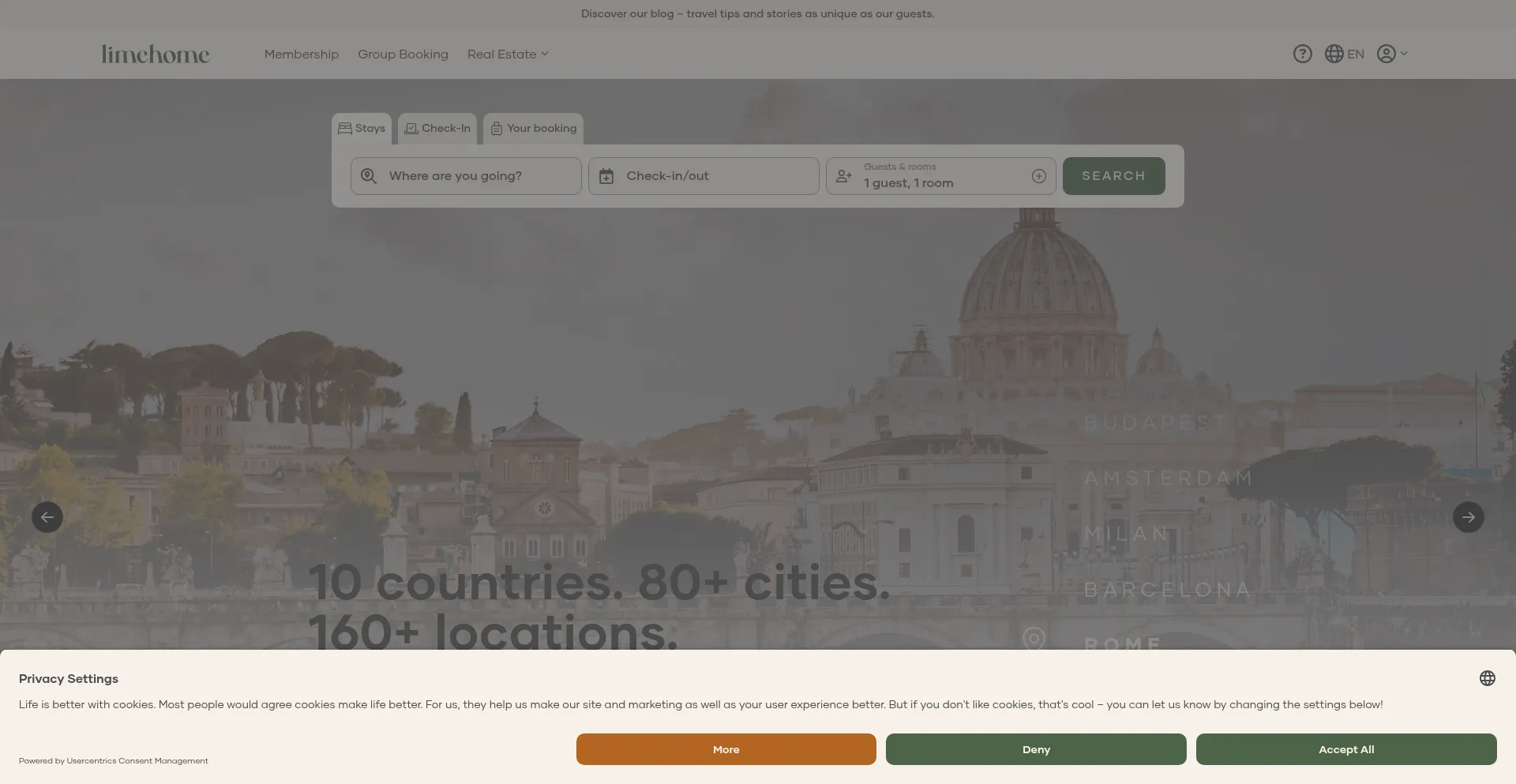Expand the Real Estate menu
The image size is (1516, 784).
click(x=508, y=54)
